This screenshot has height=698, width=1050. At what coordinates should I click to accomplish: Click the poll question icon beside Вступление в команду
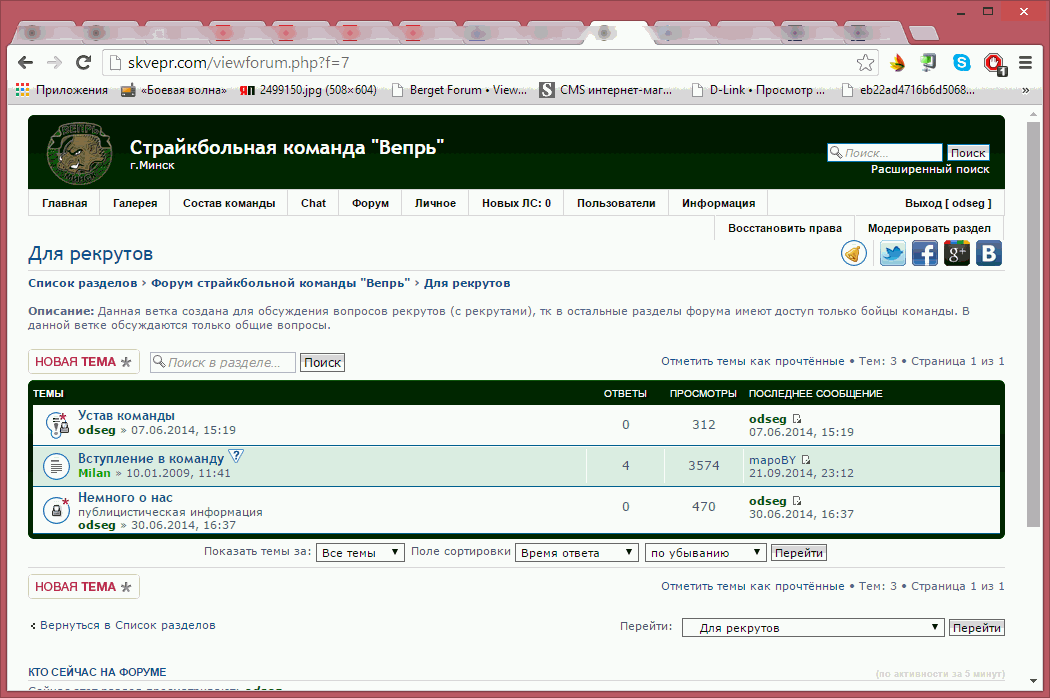[x=236, y=456]
